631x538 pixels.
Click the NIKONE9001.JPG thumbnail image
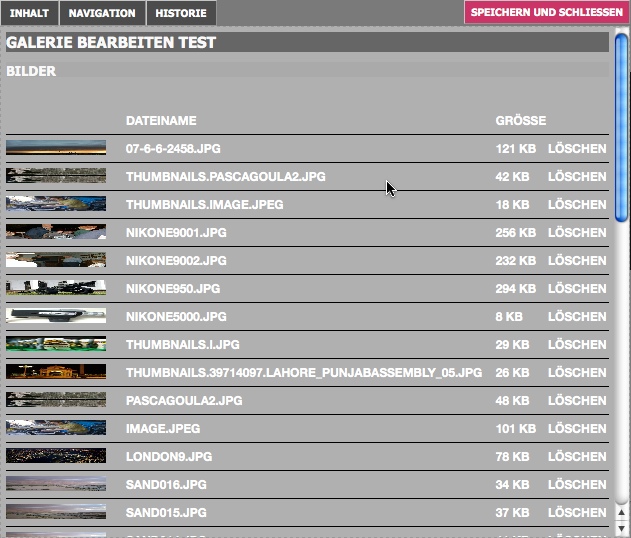pos(56,232)
